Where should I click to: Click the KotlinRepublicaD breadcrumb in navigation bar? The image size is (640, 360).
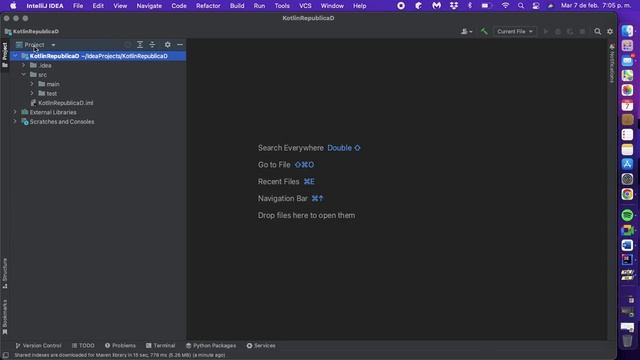point(32,31)
